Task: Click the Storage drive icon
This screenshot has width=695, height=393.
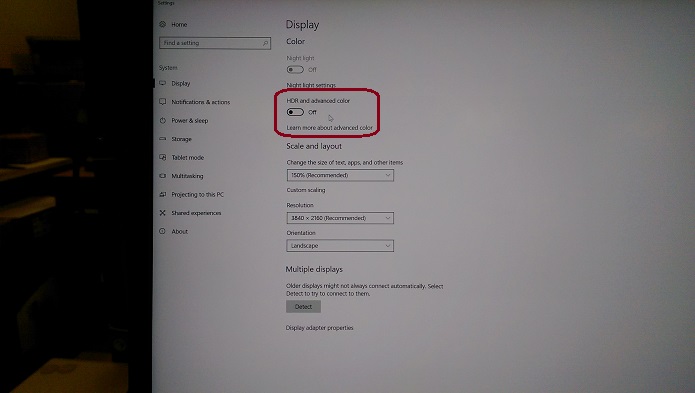Action: click(x=163, y=139)
